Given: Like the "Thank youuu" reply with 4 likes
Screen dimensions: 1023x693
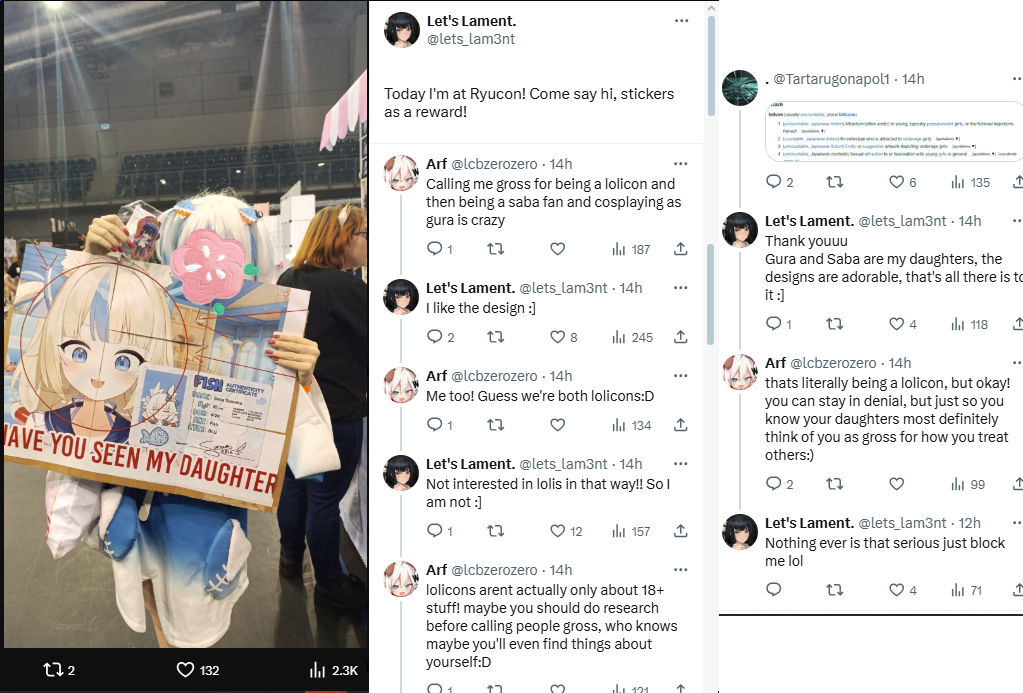Looking at the screenshot, I should 903,324.
